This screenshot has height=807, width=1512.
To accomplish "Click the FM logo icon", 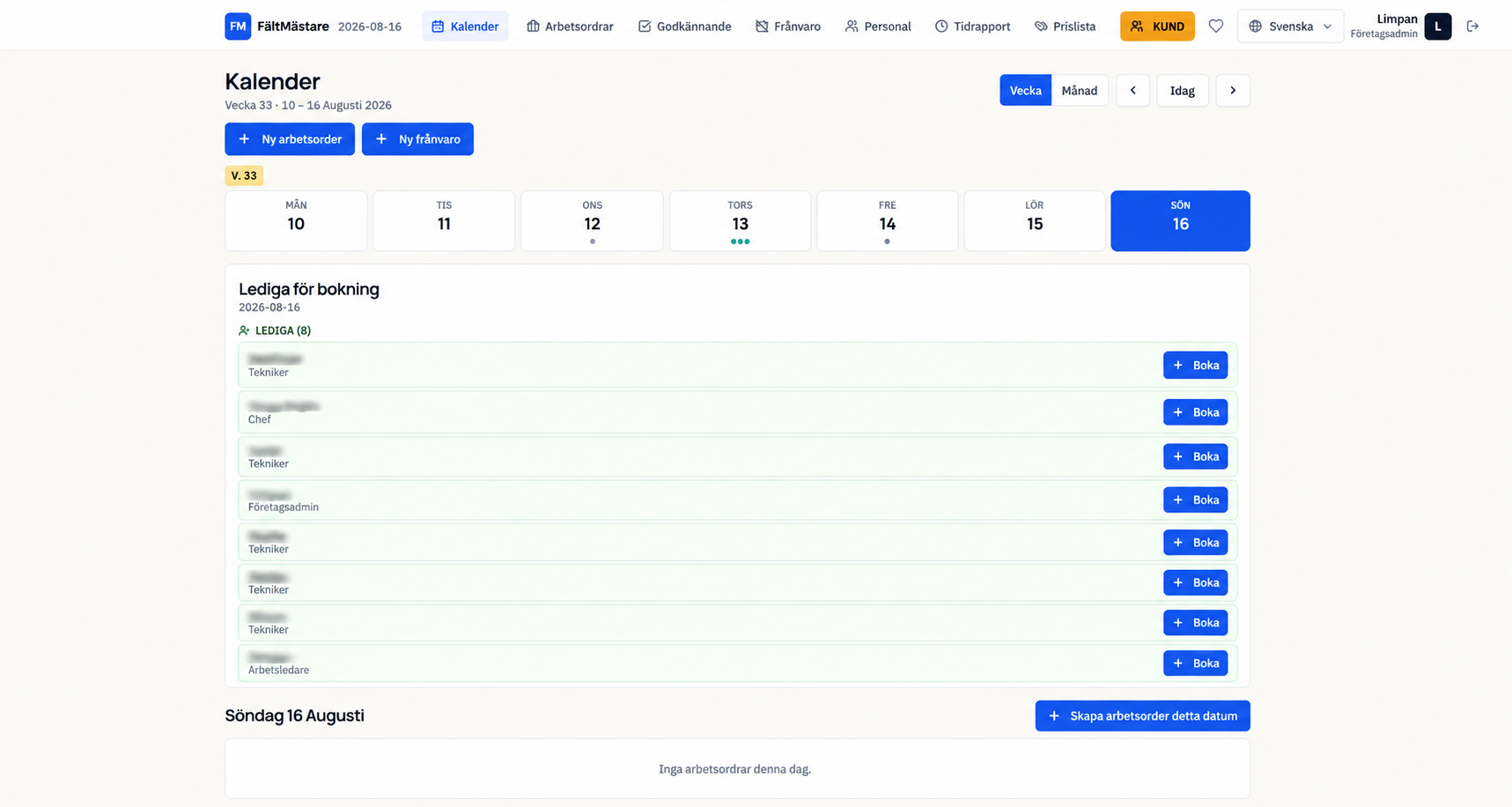I will 238,26.
